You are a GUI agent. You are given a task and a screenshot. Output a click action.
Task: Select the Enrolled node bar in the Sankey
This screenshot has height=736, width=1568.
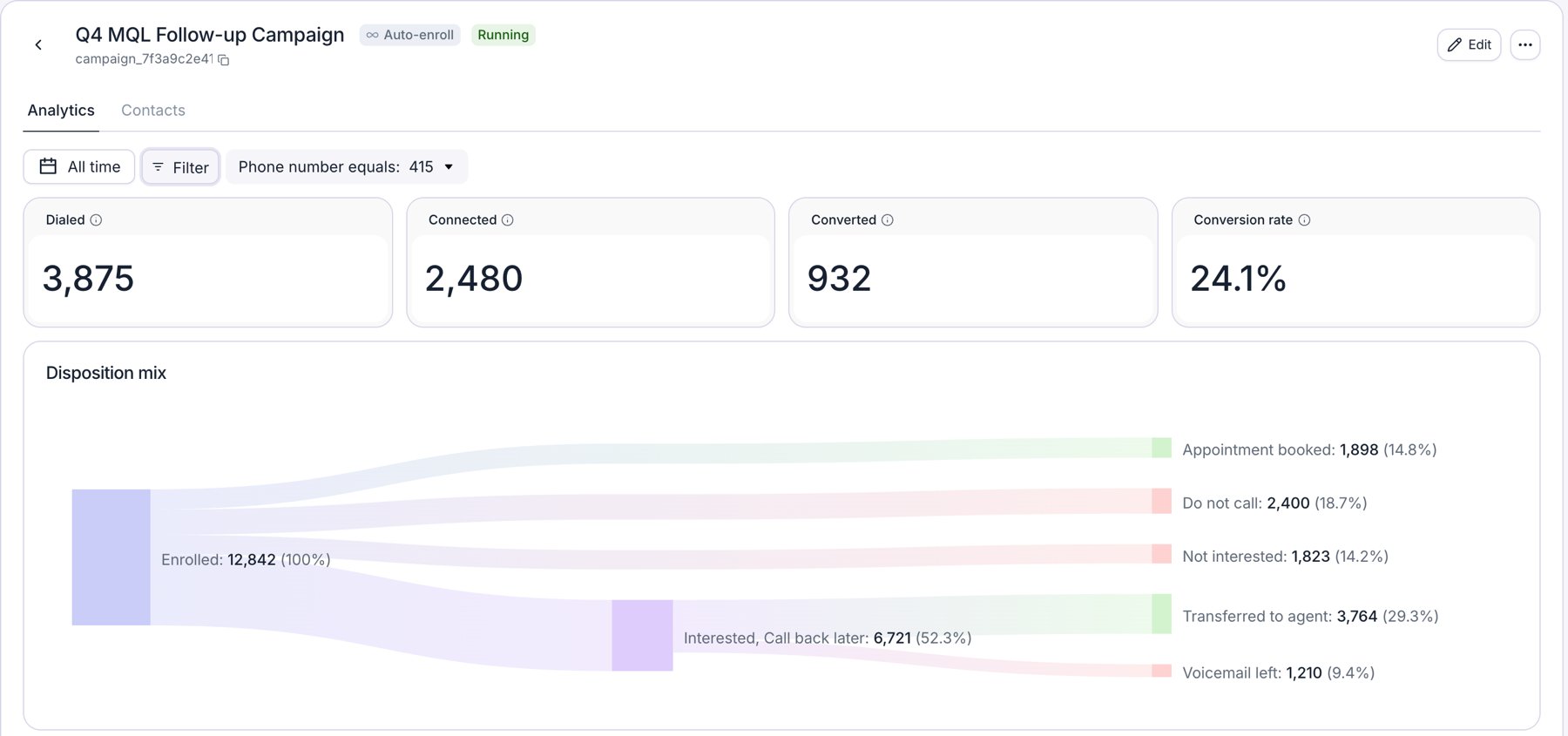pyautogui.click(x=111, y=557)
